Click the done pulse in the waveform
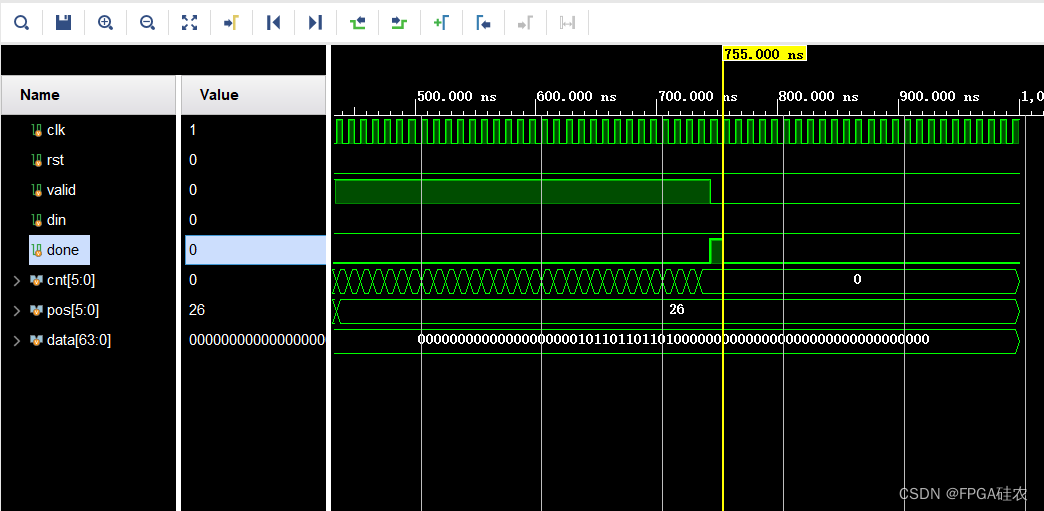 coord(716,251)
